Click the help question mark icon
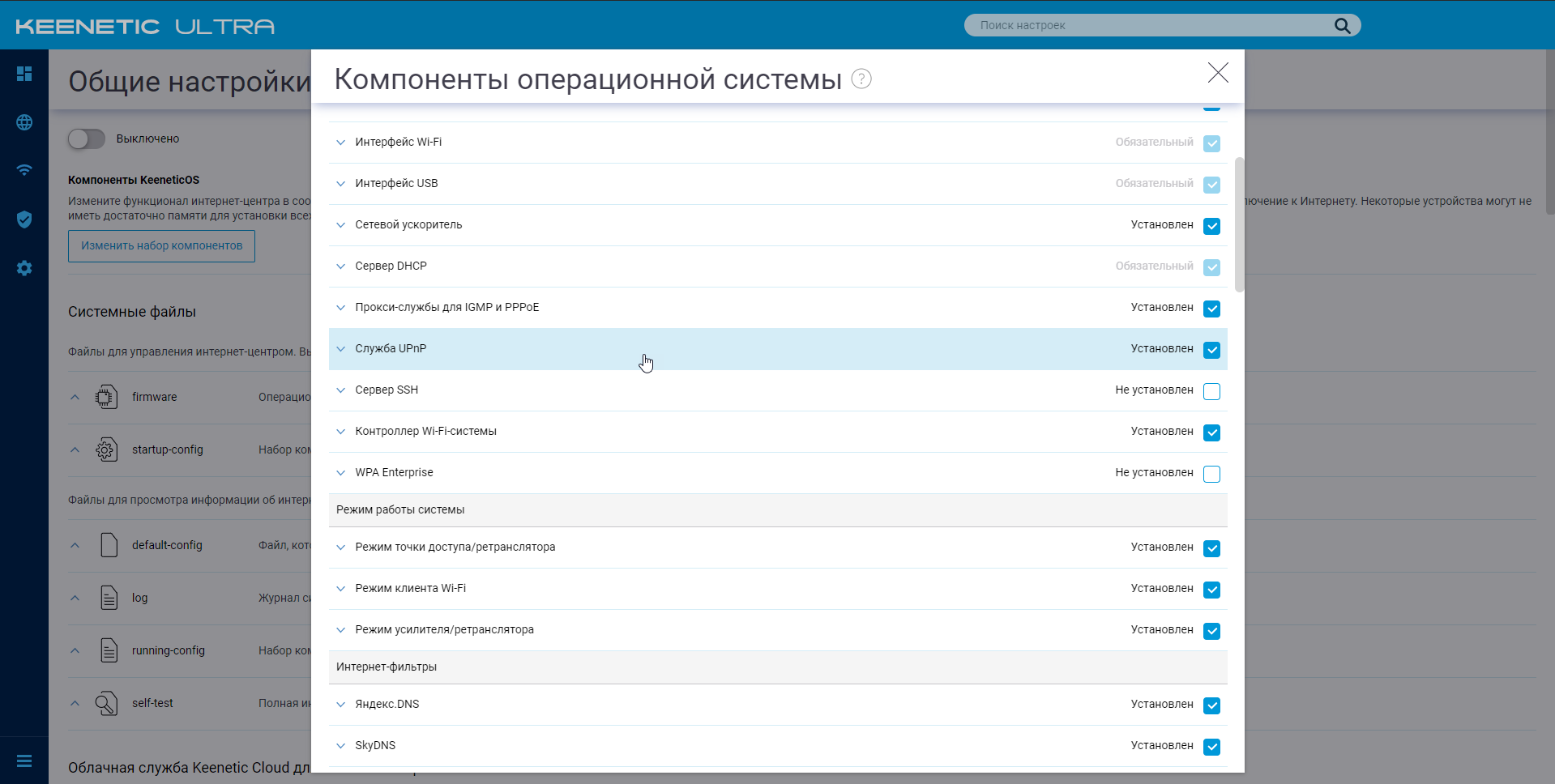 pos(861,79)
